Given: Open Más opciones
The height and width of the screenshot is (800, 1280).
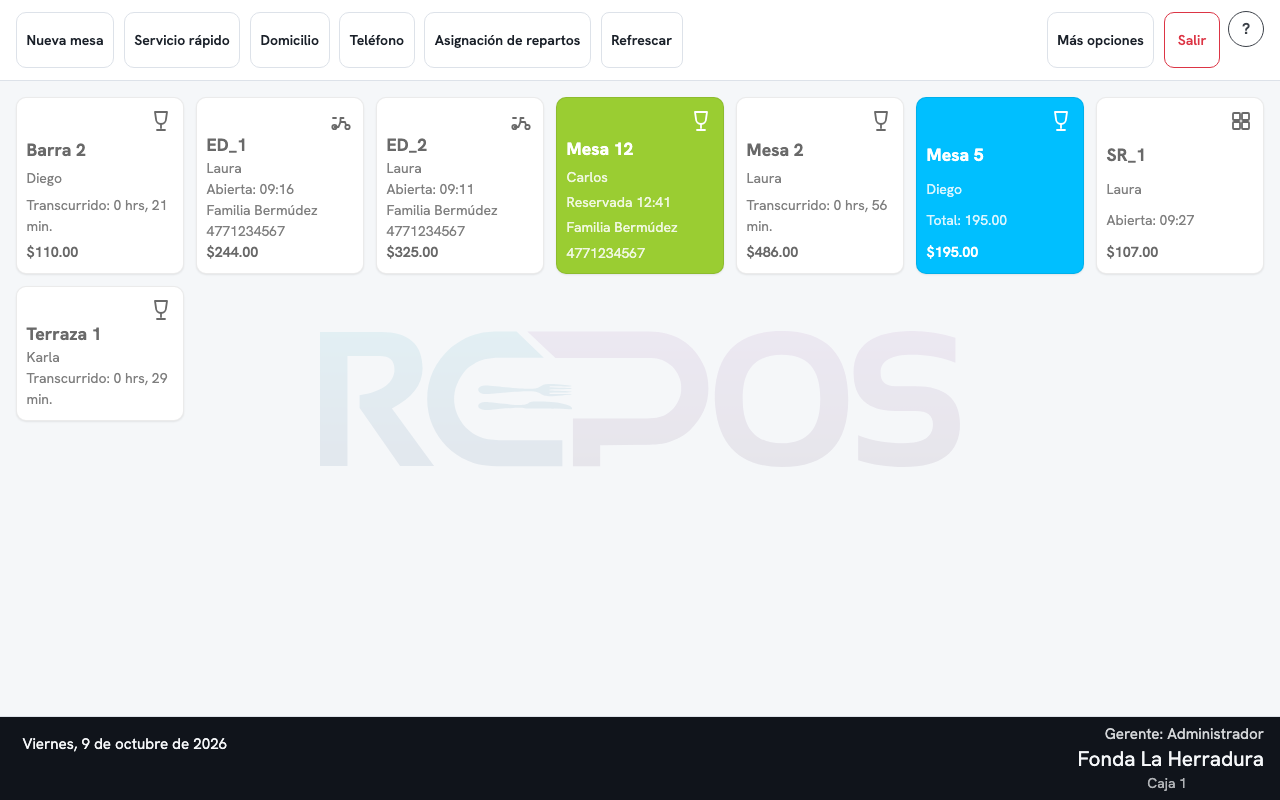Looking at the screenshot, I should 1100,40.
